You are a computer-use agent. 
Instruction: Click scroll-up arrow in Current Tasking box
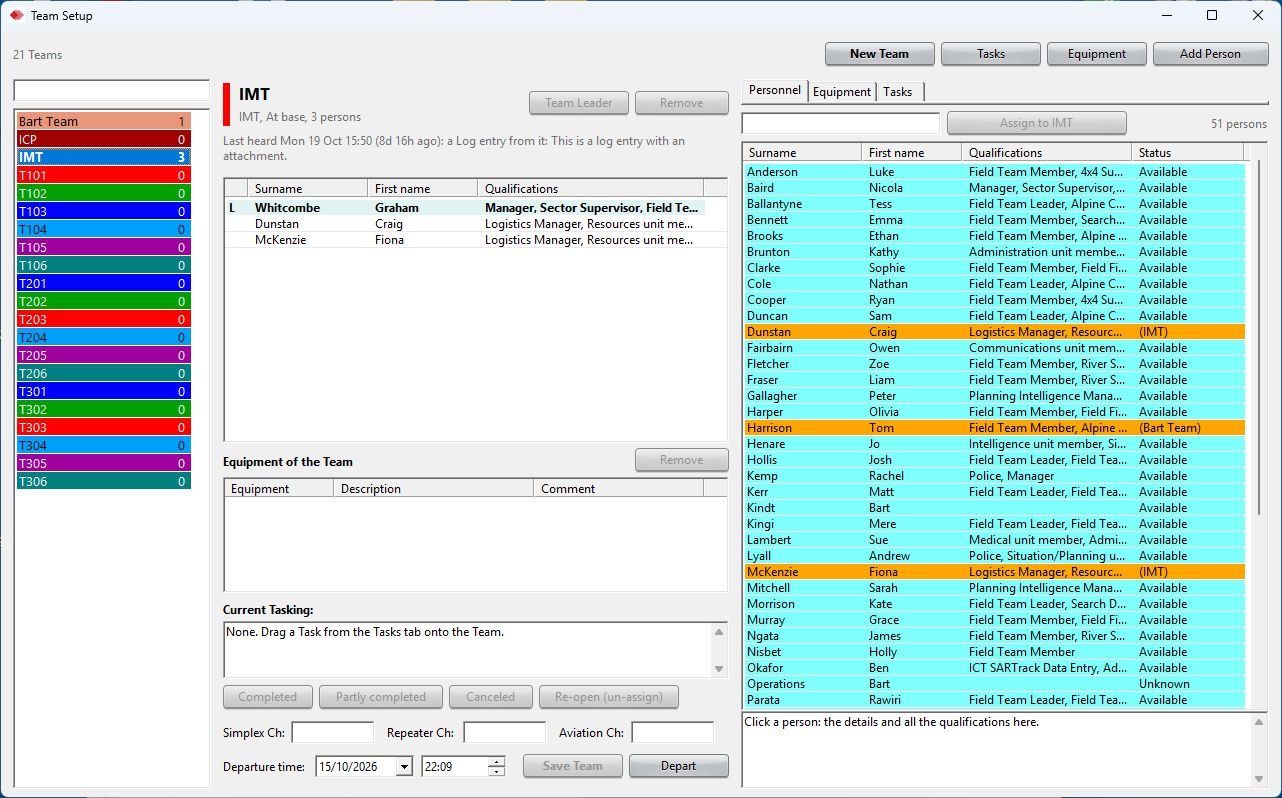718,632
